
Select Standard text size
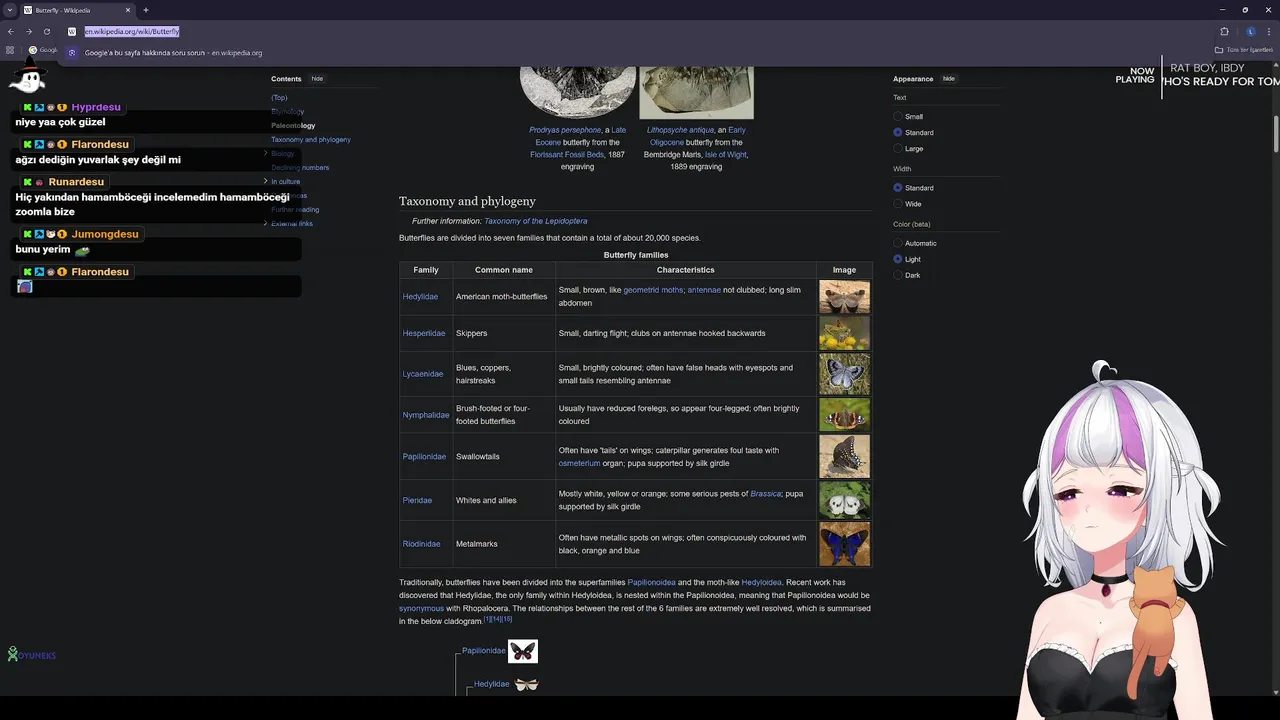pos(898,132)
